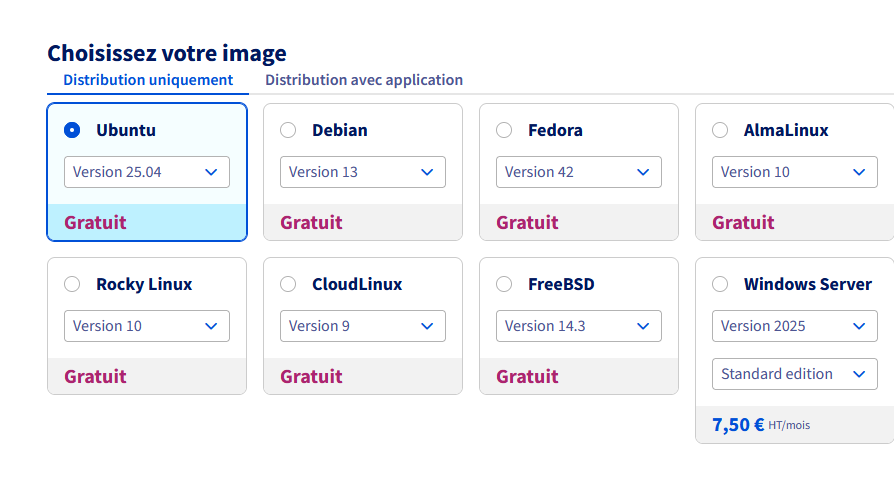Pick the Windows Server radio button
This screenshot has height=497, width=894.
(x=720, y=284)
